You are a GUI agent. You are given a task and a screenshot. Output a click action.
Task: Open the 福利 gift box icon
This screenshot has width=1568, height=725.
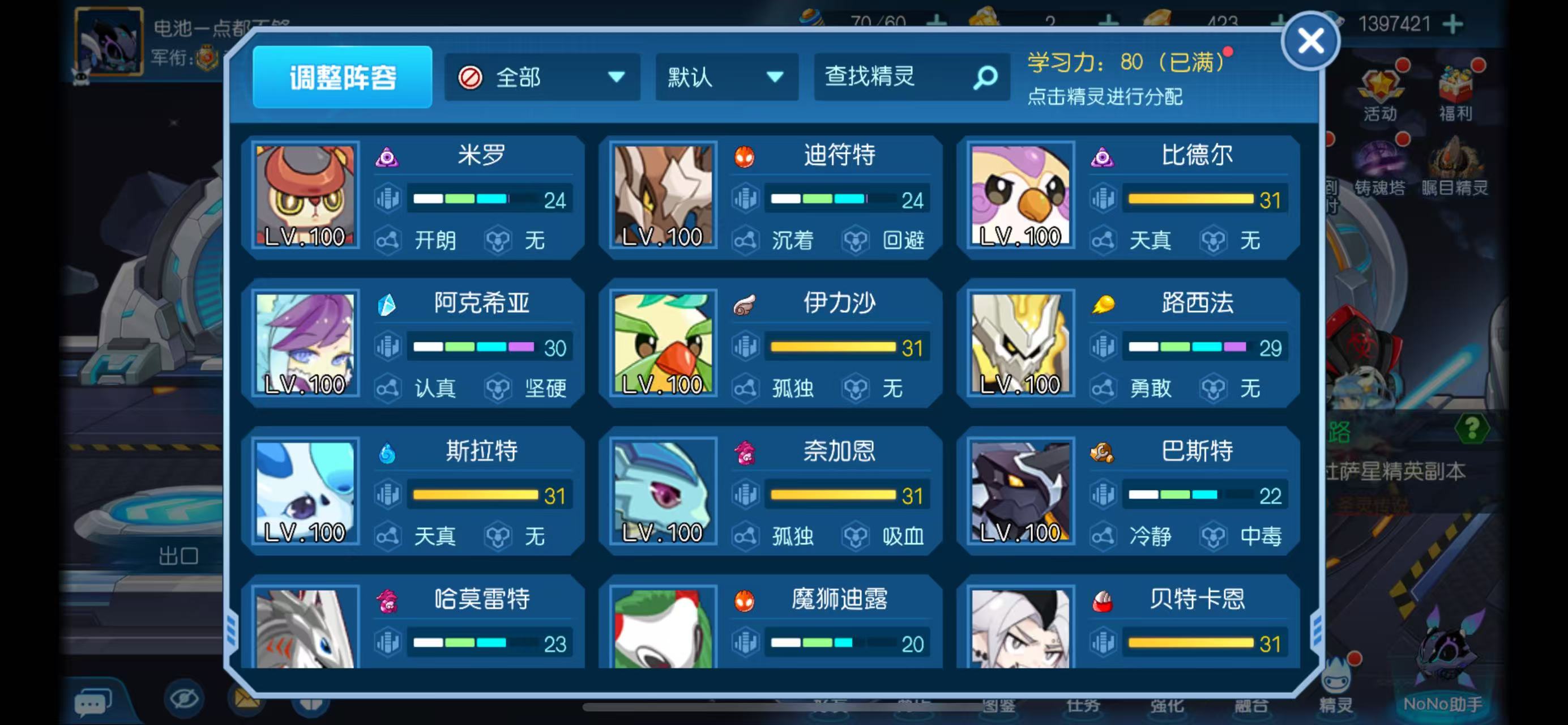1455,92
